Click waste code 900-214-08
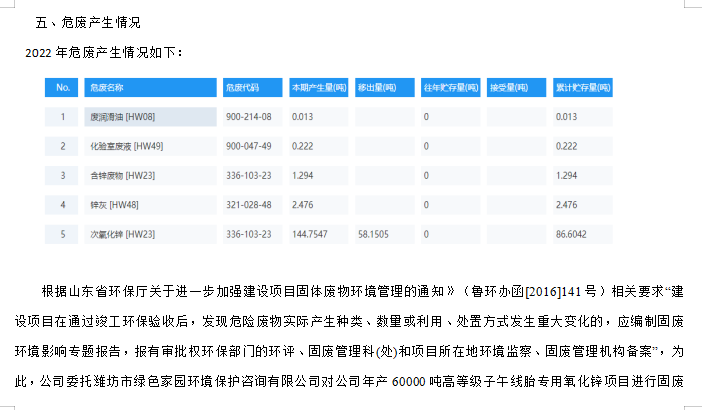The image size is (718, 410). [248, 117]
